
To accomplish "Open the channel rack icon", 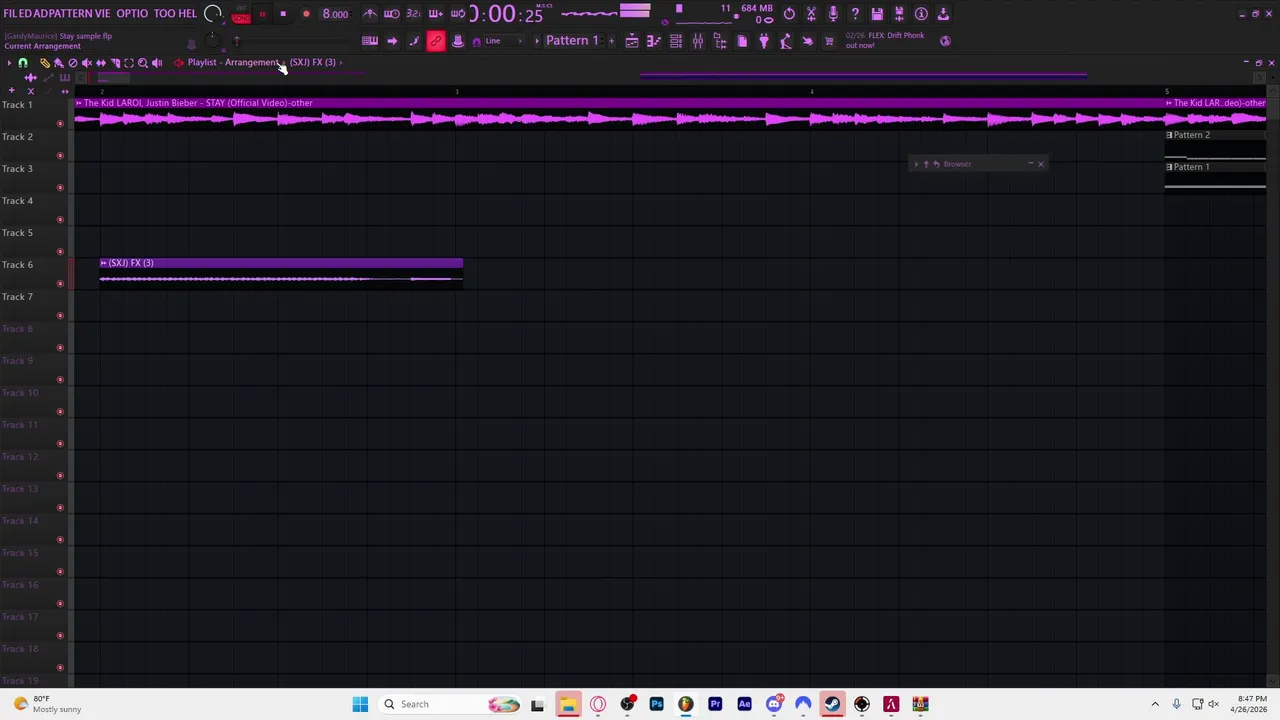I will pos(675,41).
